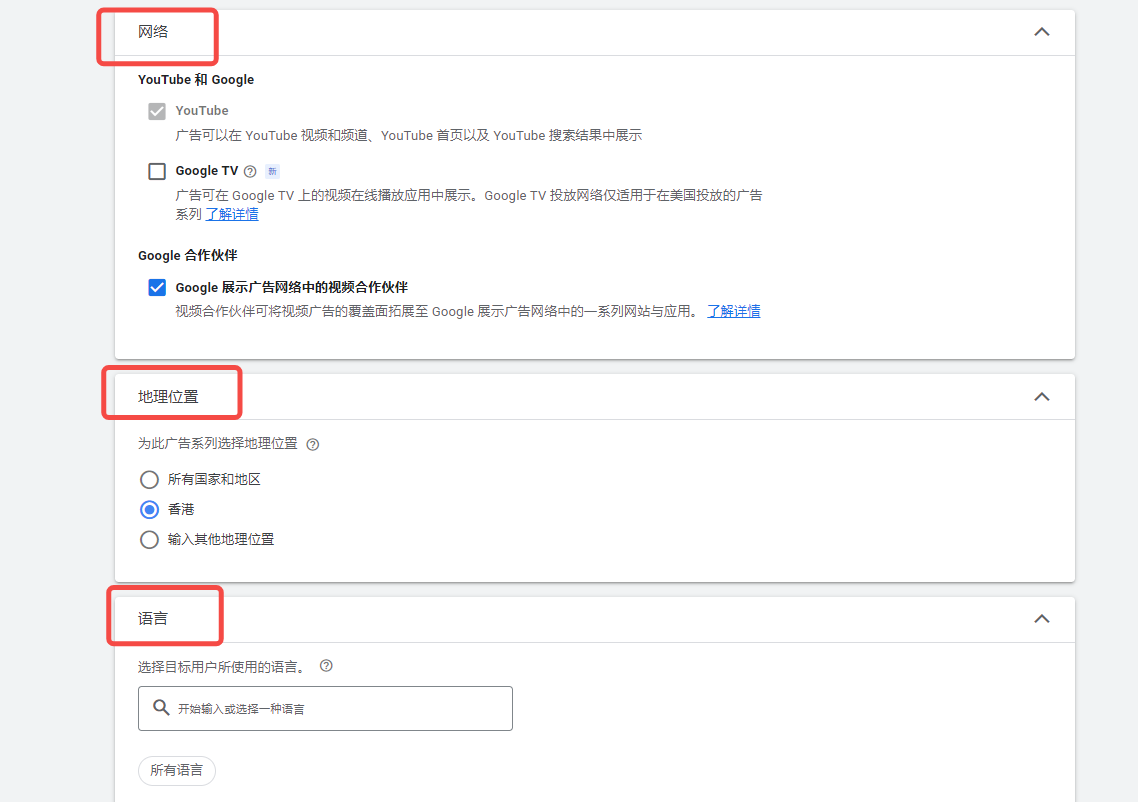Click the 网络 section header title
Viewport: 1138px width, 802px height.
coord(153,32)
